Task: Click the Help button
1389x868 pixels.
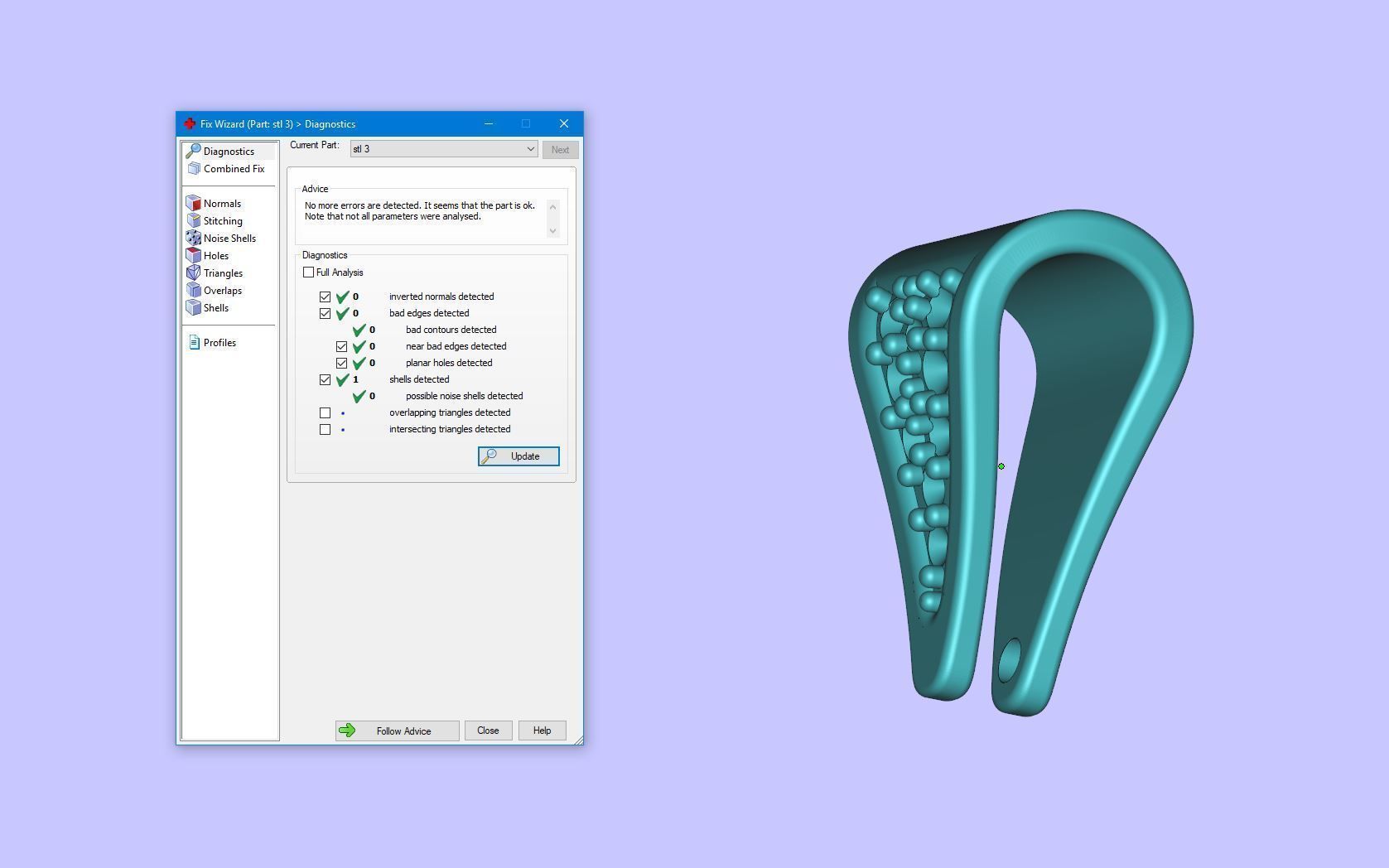Action: pyautogui.click(x=542, y=731)
